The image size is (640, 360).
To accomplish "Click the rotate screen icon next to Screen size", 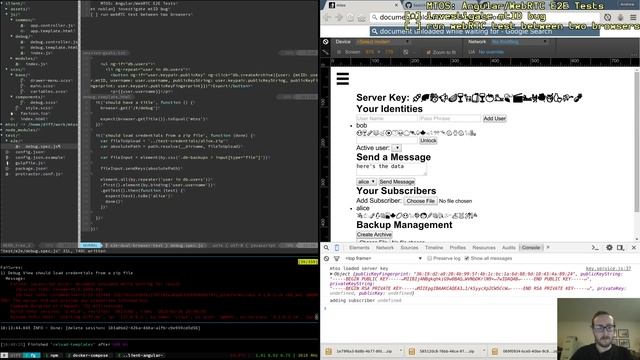I will [406, 52].
